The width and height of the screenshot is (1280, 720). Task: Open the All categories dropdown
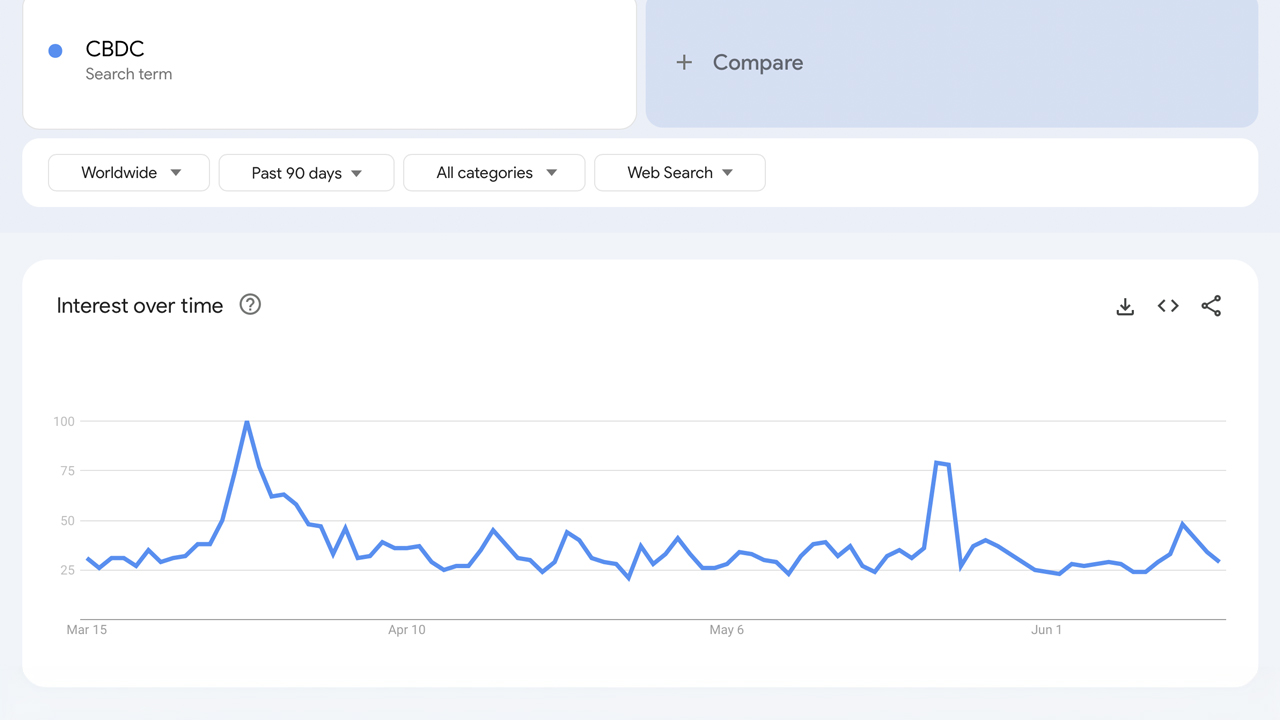[494, 173]
